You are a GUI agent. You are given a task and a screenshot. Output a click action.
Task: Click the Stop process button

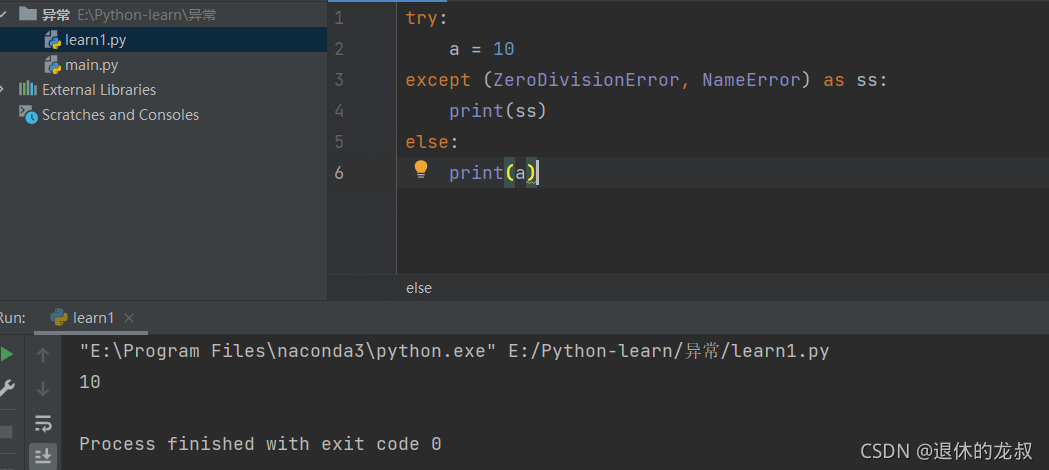6,431
